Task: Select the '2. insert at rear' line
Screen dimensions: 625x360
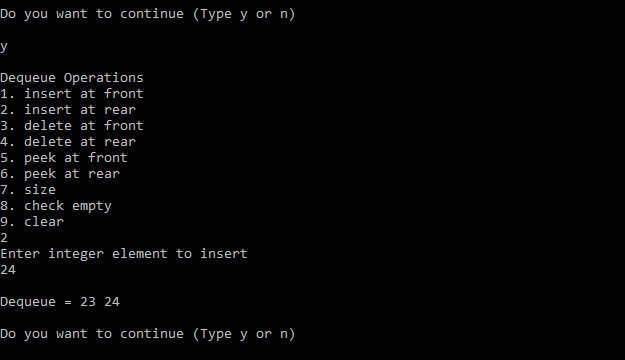Action: pos(68,110)
